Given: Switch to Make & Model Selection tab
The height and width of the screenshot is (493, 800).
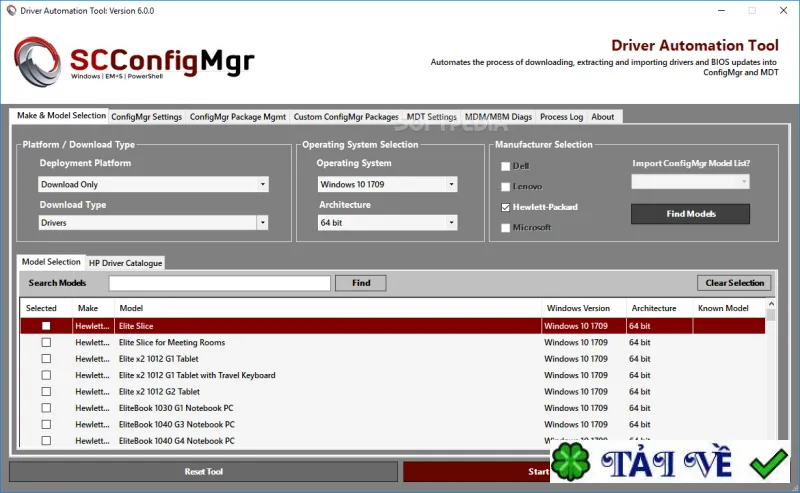Looking at the screenshot, I should (x=61, y=115).
